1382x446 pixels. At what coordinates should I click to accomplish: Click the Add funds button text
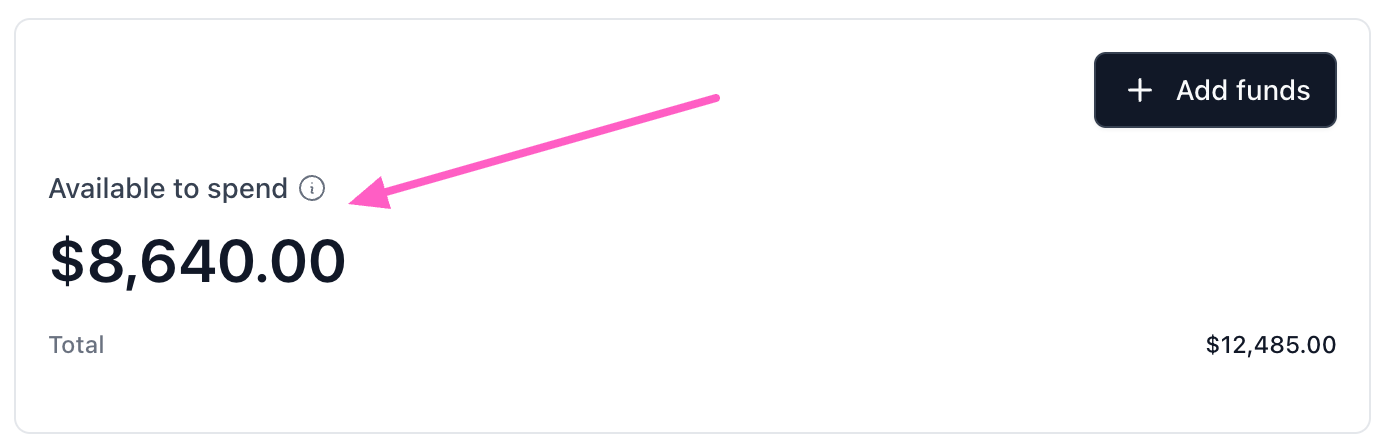(1243, 91)
